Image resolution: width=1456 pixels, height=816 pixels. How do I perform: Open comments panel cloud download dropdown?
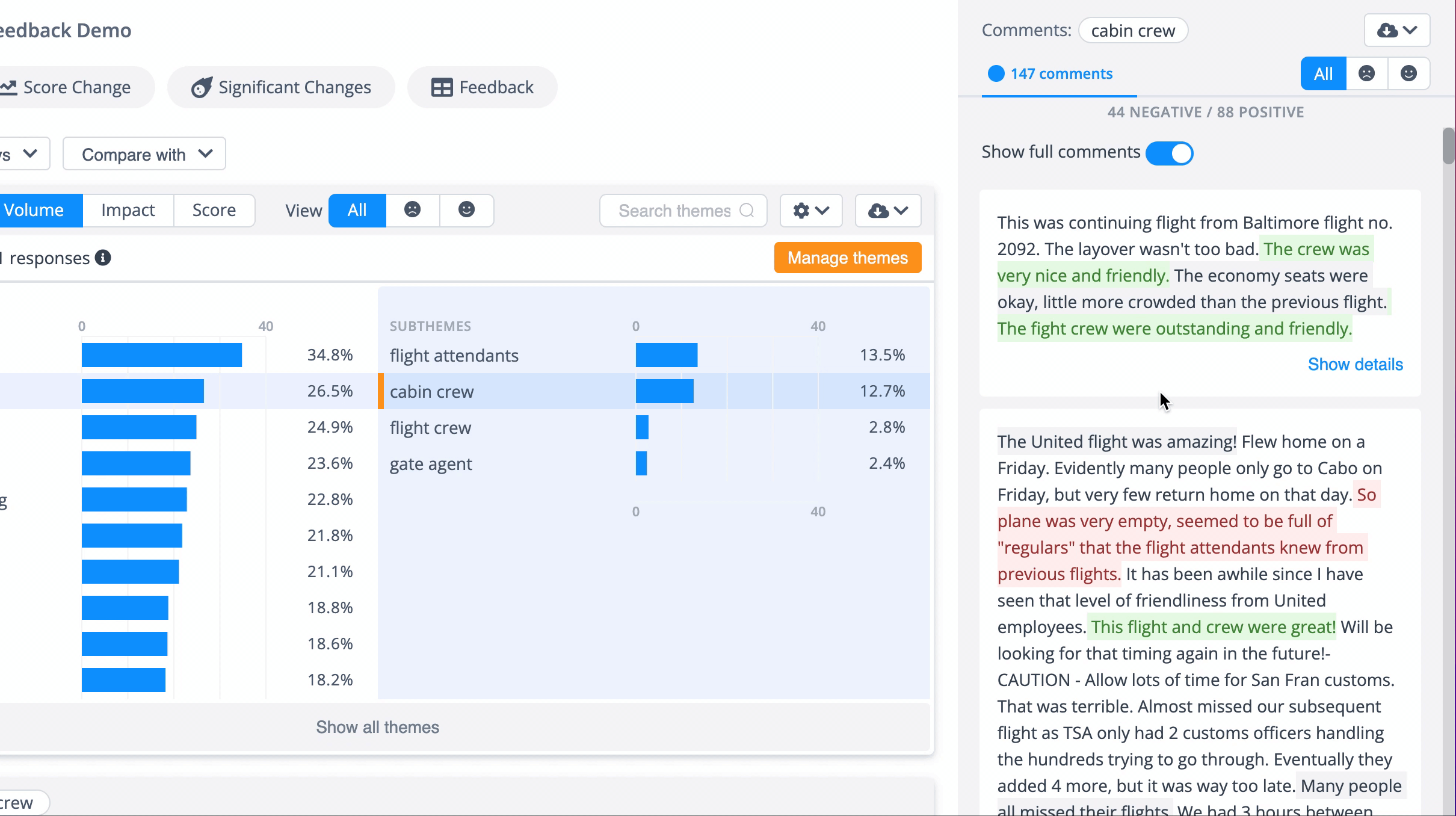tap(1396, 30)
